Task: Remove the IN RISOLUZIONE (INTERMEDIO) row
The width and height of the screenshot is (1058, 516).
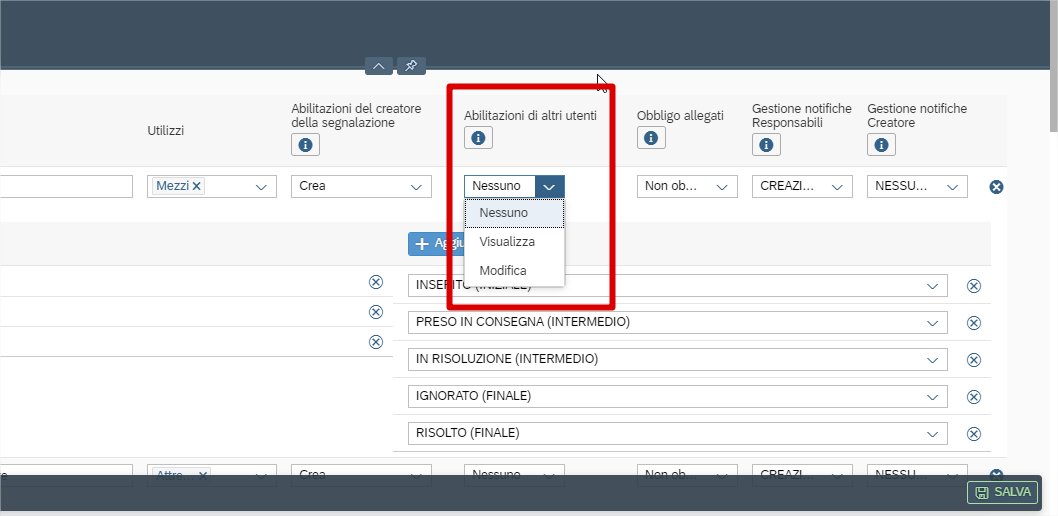Action: click(x=974, y=360)
